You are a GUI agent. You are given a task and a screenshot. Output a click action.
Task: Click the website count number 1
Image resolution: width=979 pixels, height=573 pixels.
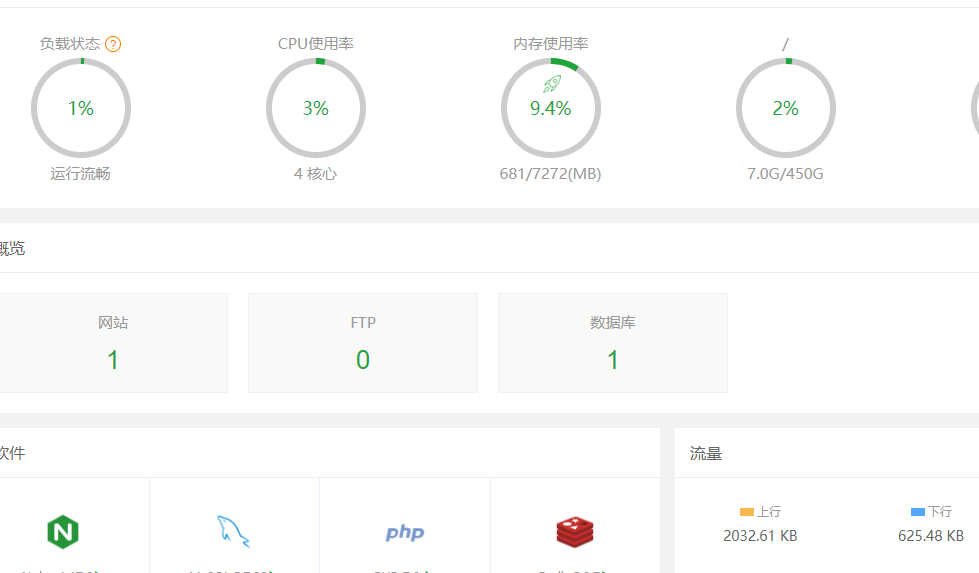pos(113,360)
